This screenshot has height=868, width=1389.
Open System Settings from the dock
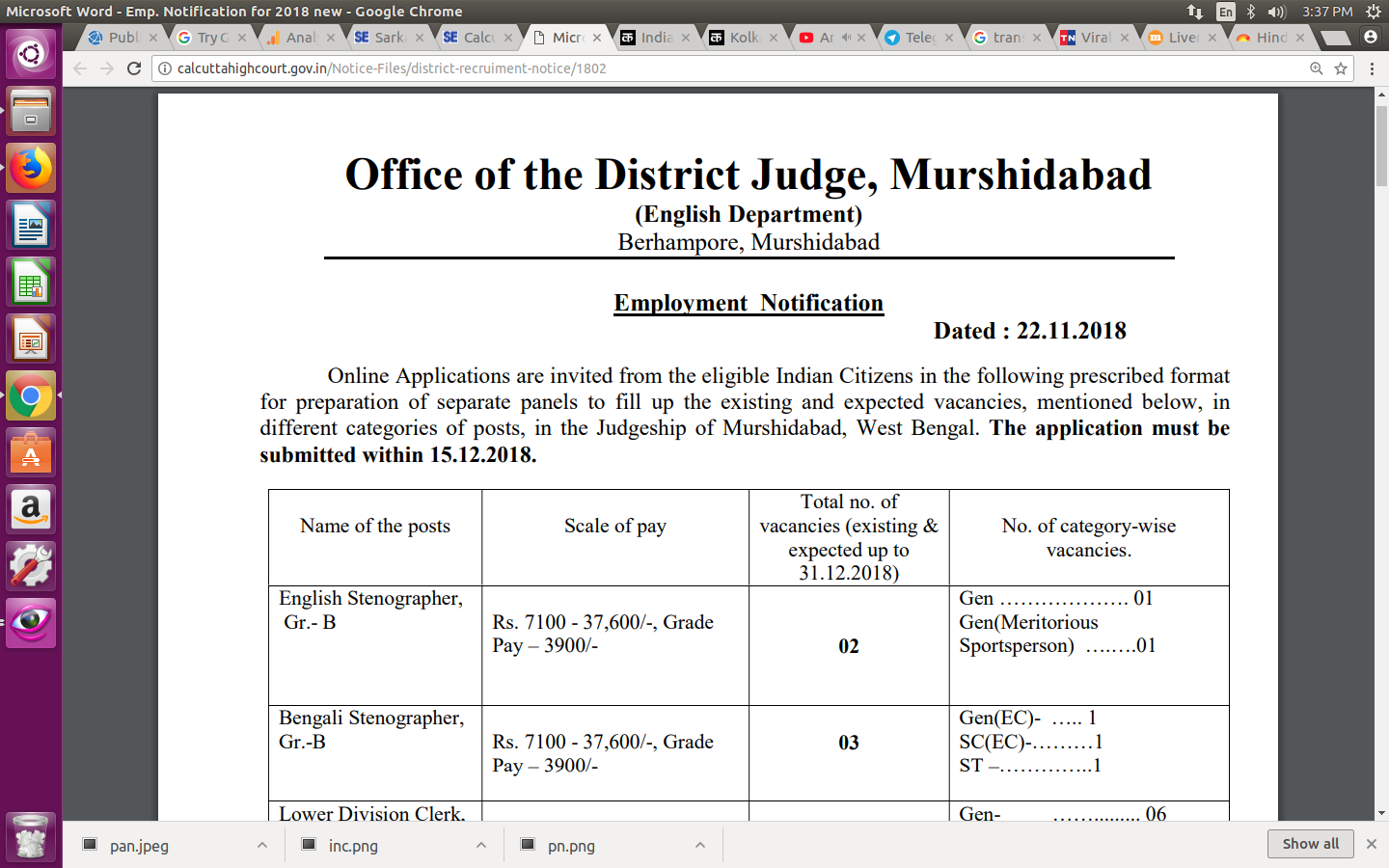point(31,566)
